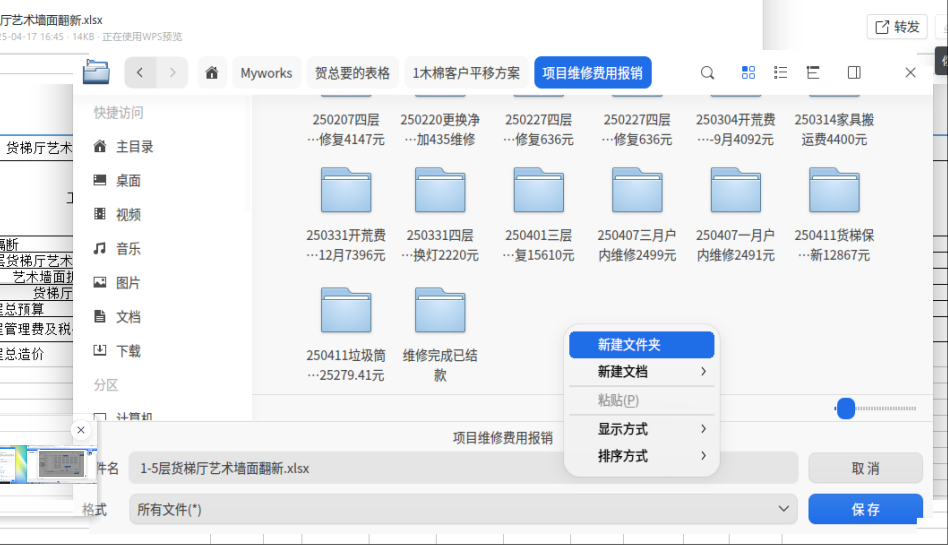This screenshot has height=545, width=948.
Task: Choose 新建文件夹 in context menu
Action: (641, 345)
